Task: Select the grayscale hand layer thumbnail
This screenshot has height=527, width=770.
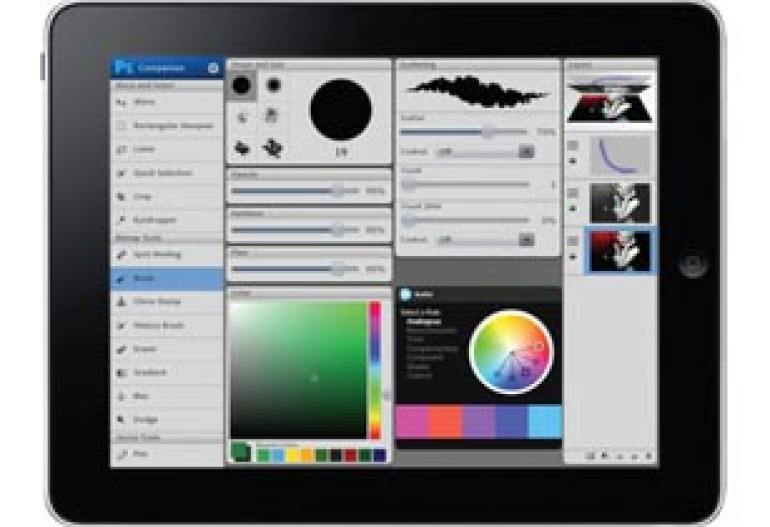Action: click(620, 203)
